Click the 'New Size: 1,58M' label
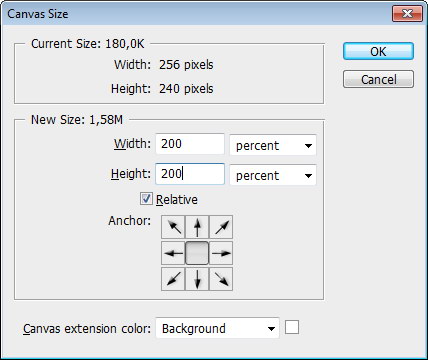Image resolution: width=428 pixels, height=360 pixels. (x=77, y=120)
